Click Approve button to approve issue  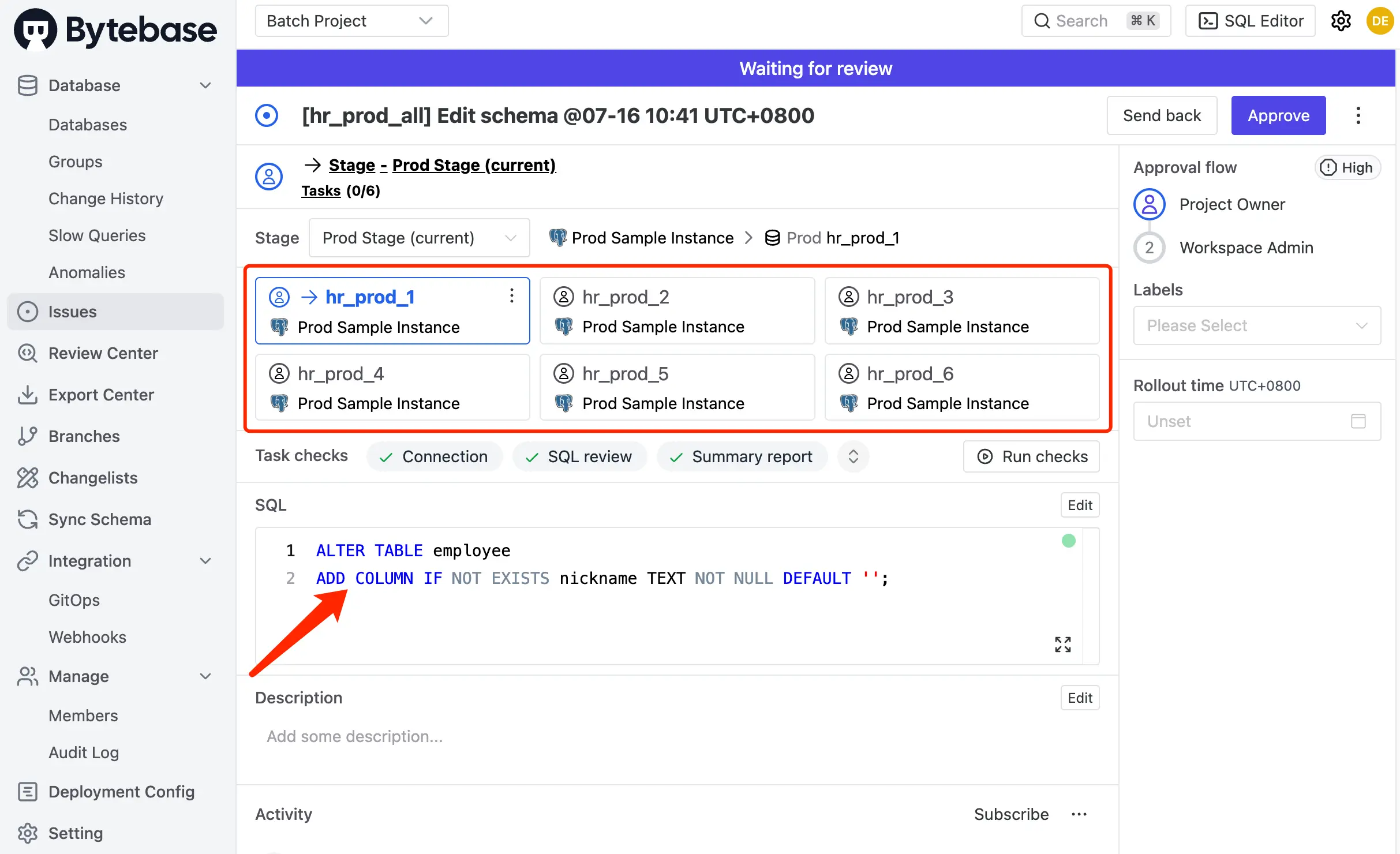[x=1278, y=115]
